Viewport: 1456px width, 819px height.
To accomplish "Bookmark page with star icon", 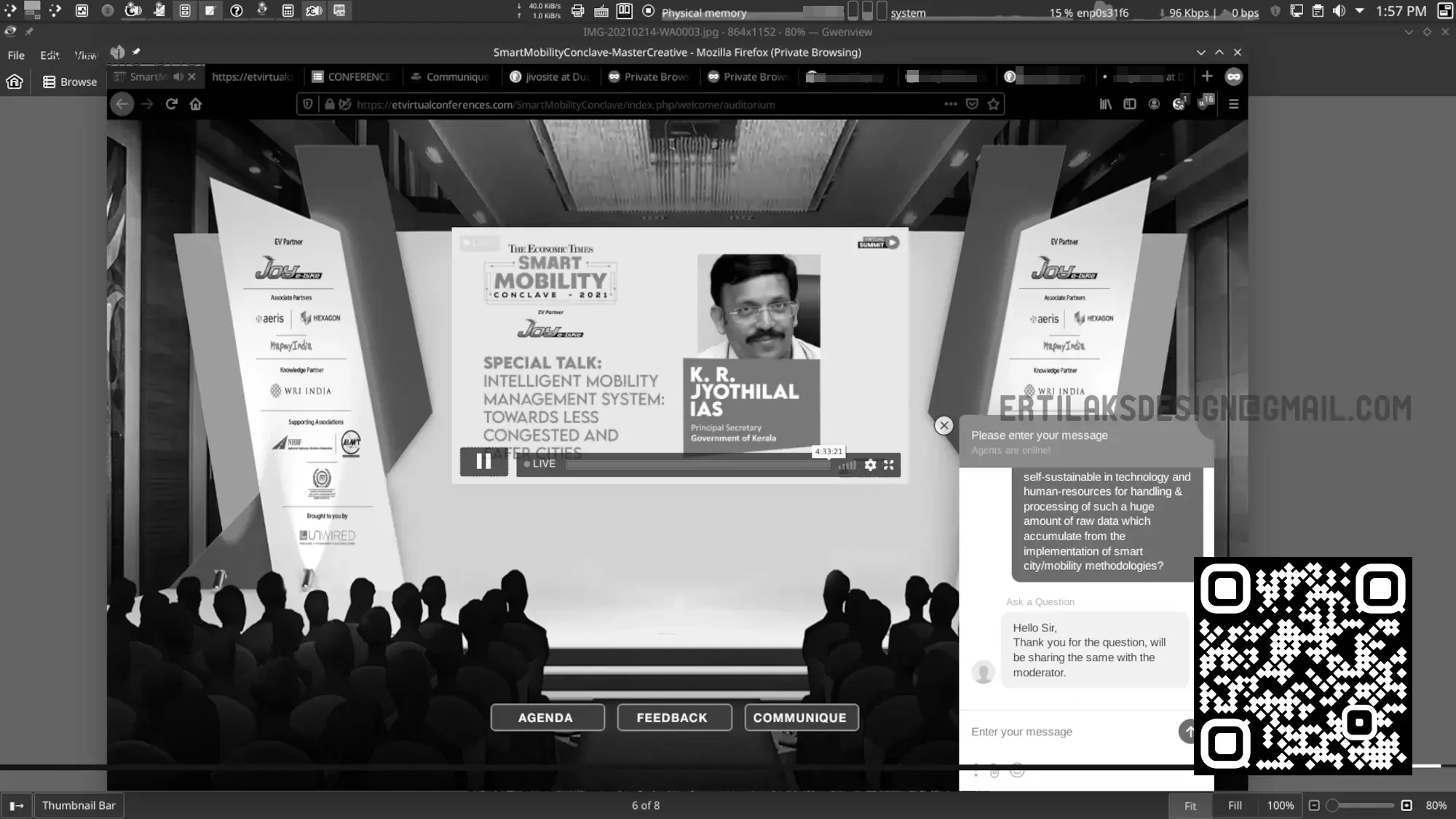I will (993, 104).
